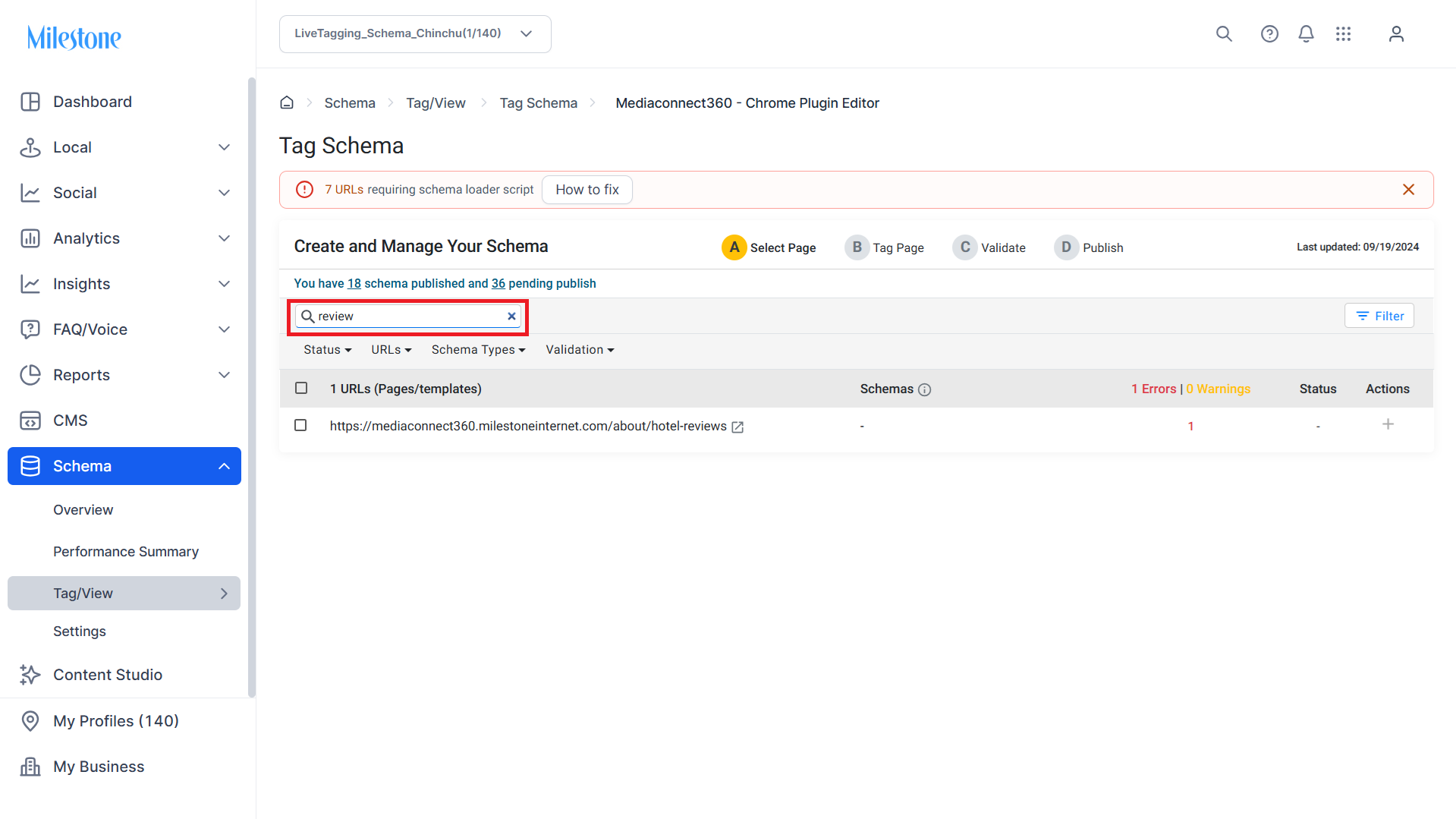Click the CMS sidebar icon

(30, 421)
